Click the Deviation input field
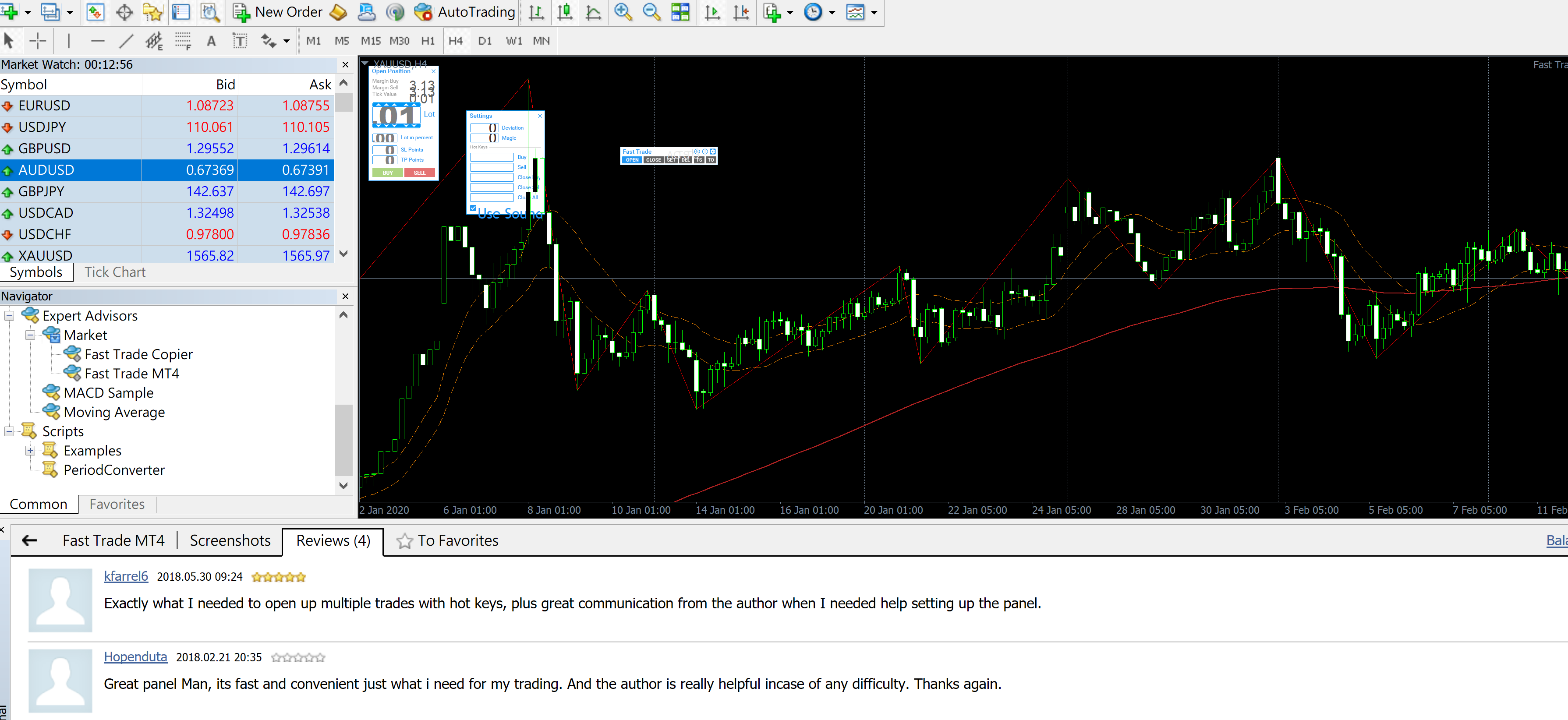This screenshot has width=1568, height=720. (x=484, y=128)
